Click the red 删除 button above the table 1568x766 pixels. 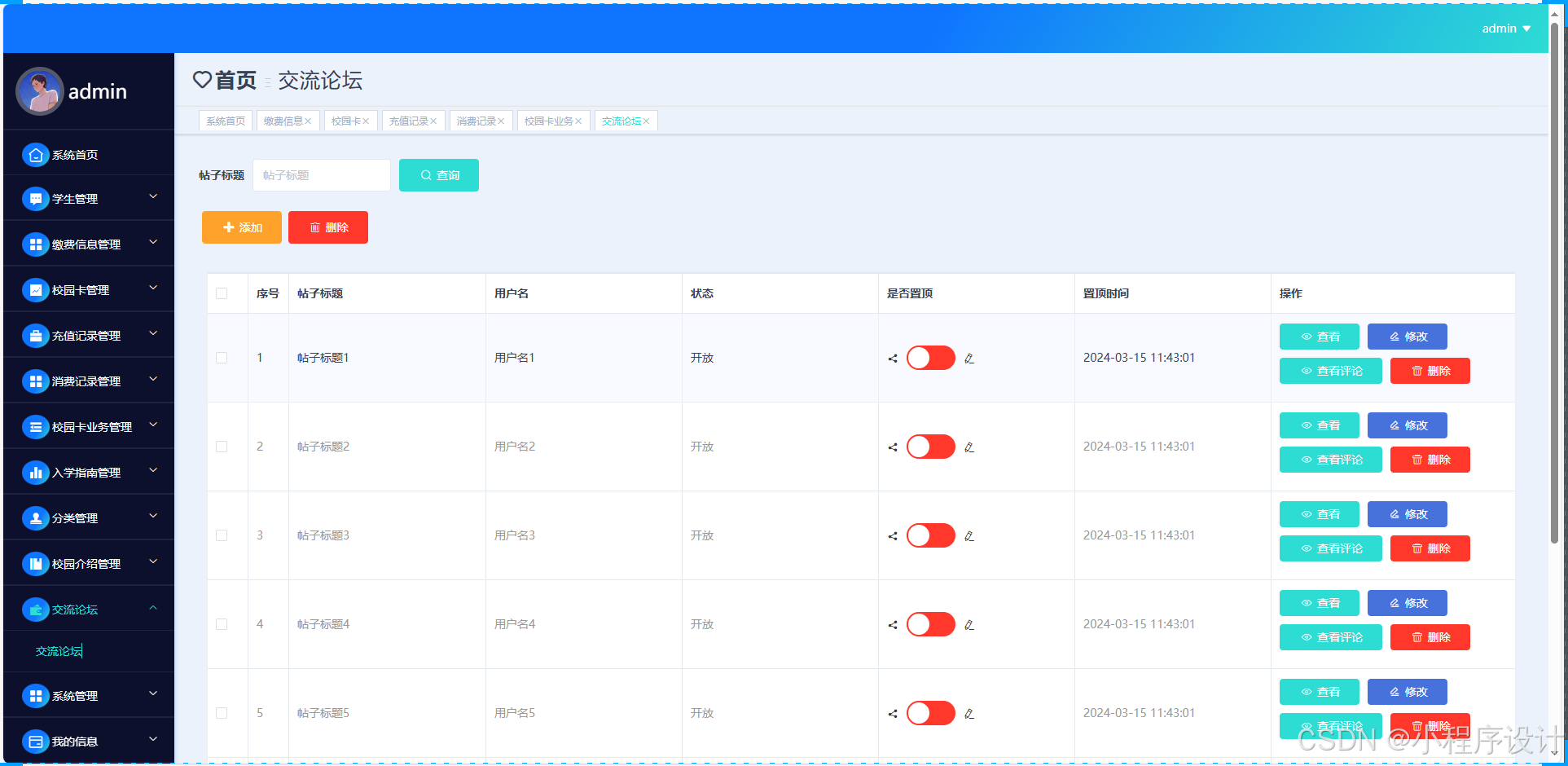click(x=328, y=227)
